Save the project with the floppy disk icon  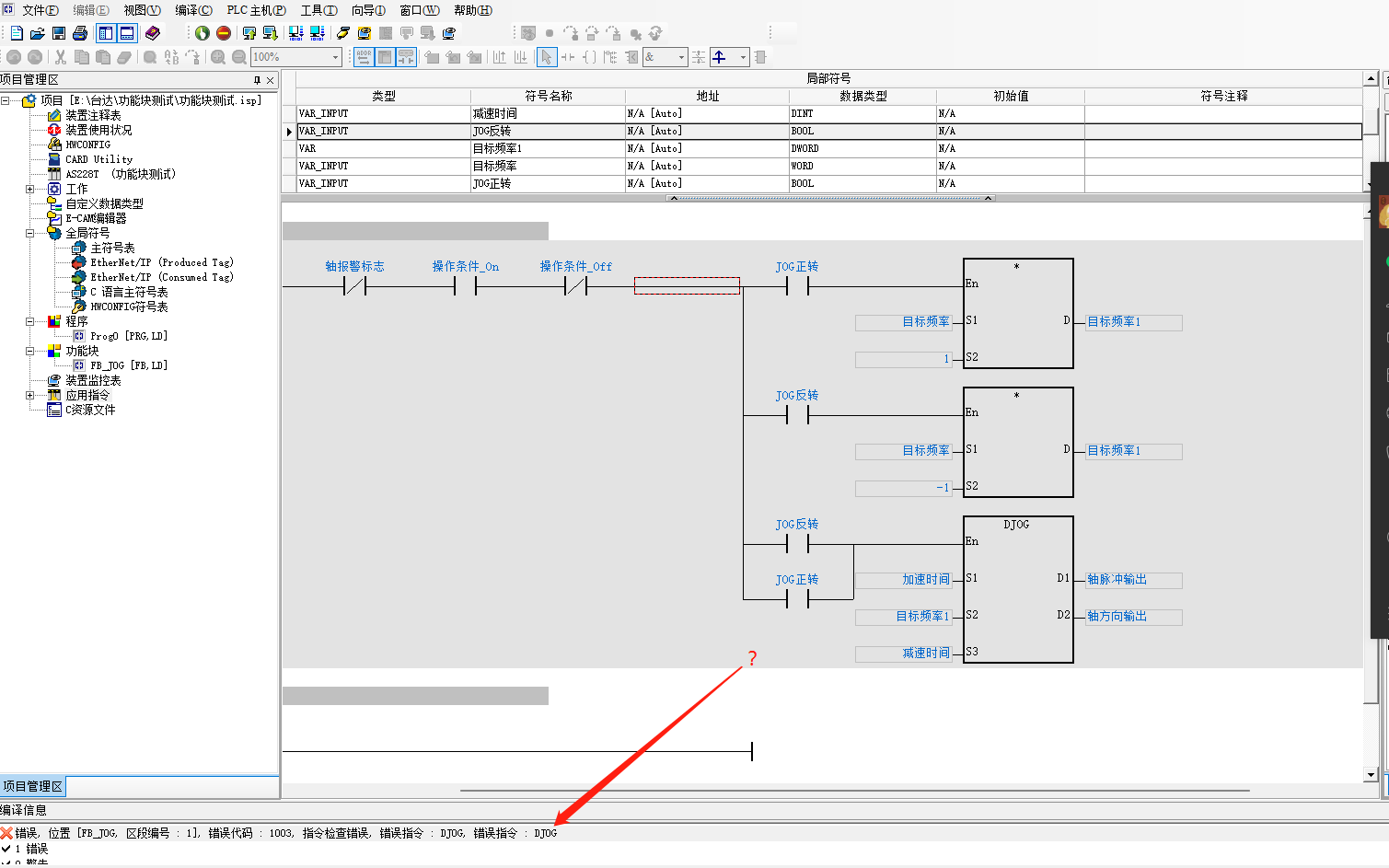click(x=59, y=33)
